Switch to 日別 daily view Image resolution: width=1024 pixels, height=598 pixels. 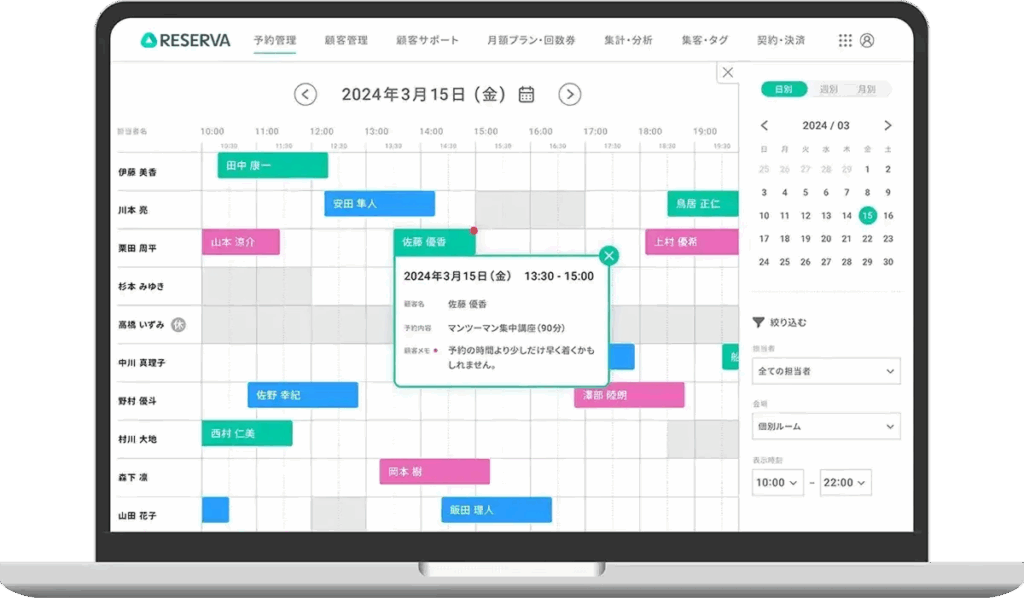(x=783, y=89)
